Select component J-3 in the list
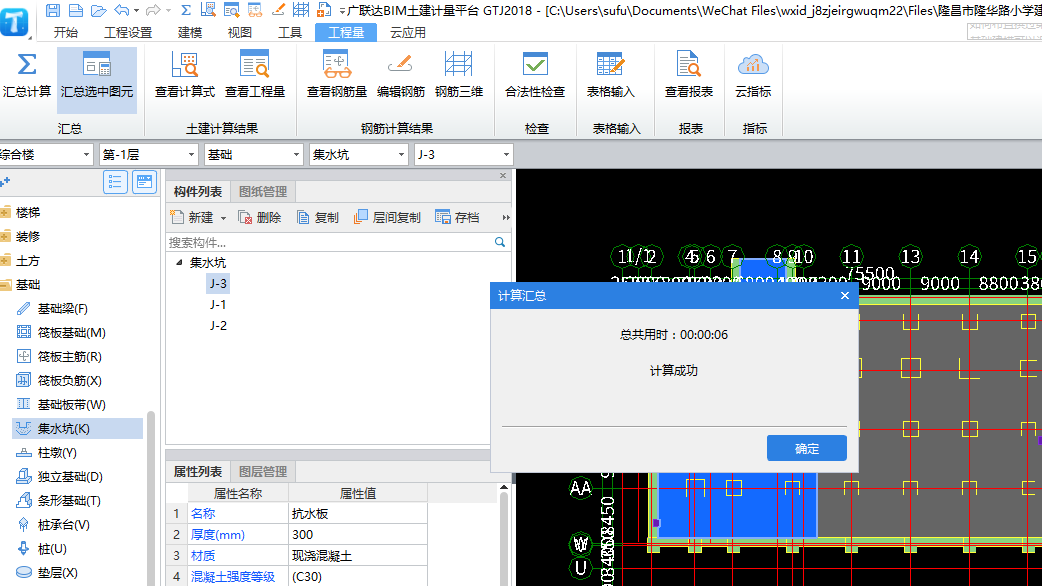This screenshot has width=1042, height=586. click(x=218, y=284)
